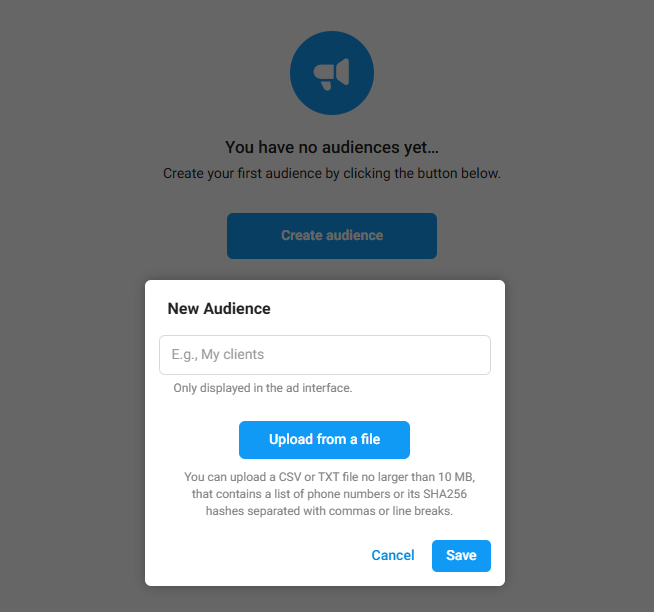Click the megaphone icon above the heading
Image resolution: width=654 pixels, height=612 pixels.
click(x=331, y=73)
